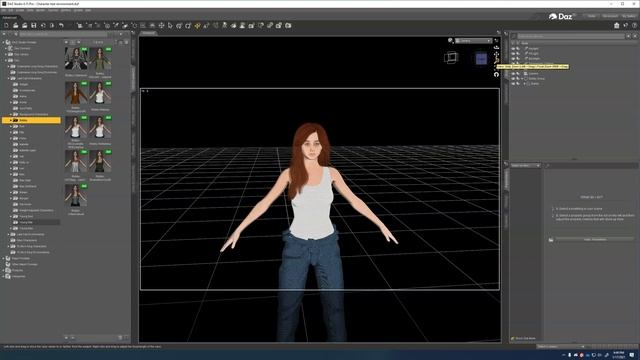Viewport: 640px width, 360px height.
Task: Click the yellow highlighted active tool icon
Action: pyautogui.click(x=197, y=25)
